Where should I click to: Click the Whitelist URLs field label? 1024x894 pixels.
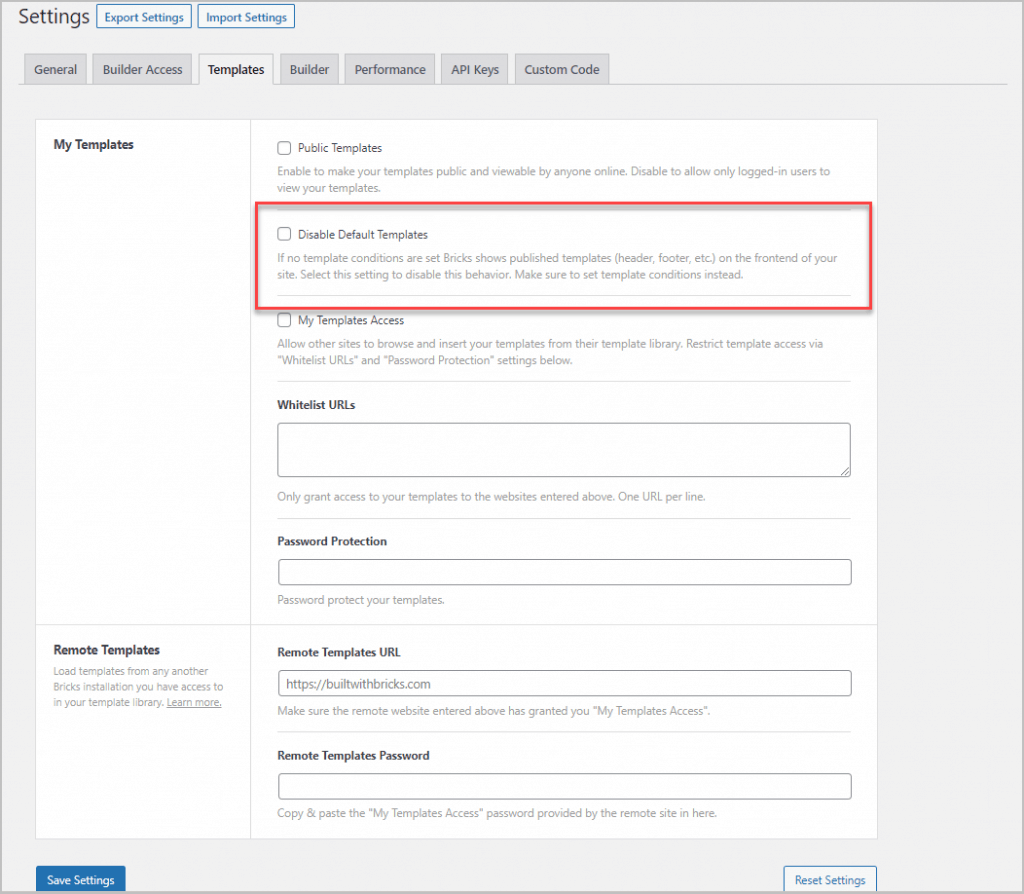316,405
